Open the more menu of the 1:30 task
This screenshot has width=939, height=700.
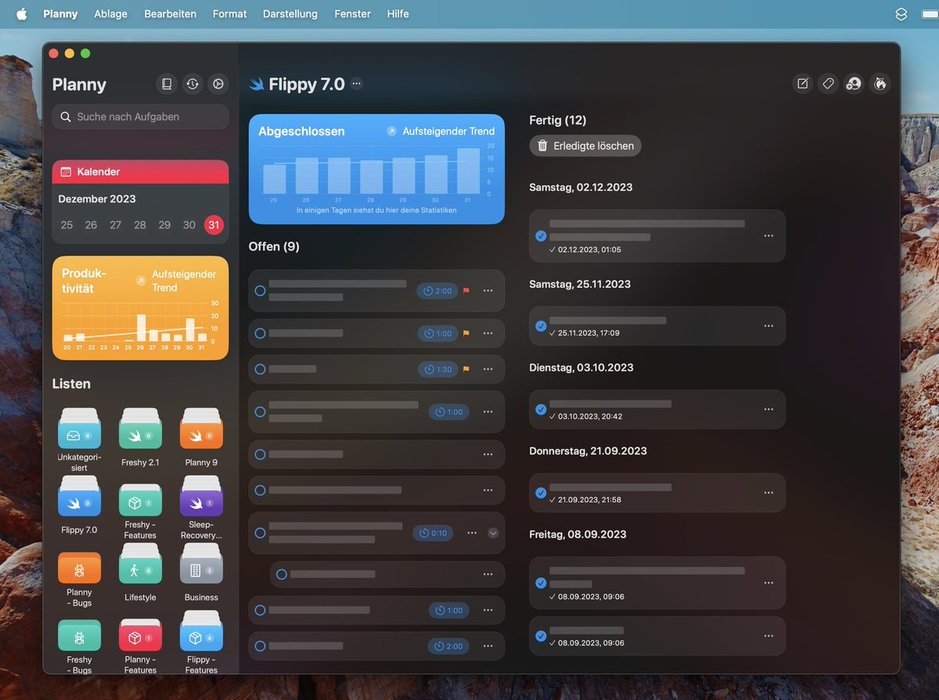point(488,369)
